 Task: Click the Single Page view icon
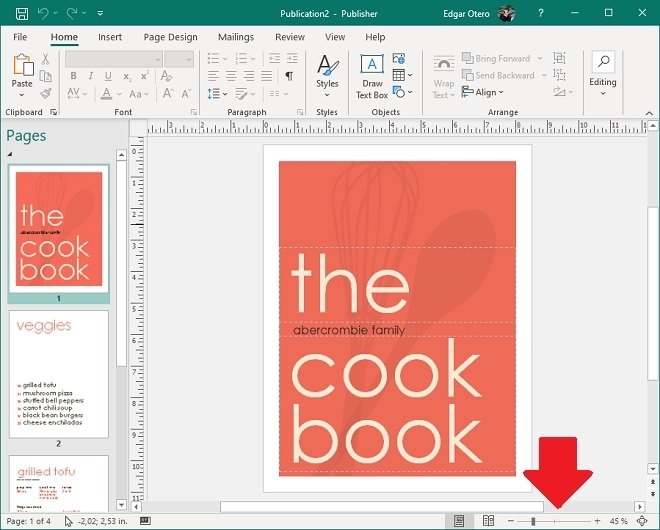click(x=459, y=521)
